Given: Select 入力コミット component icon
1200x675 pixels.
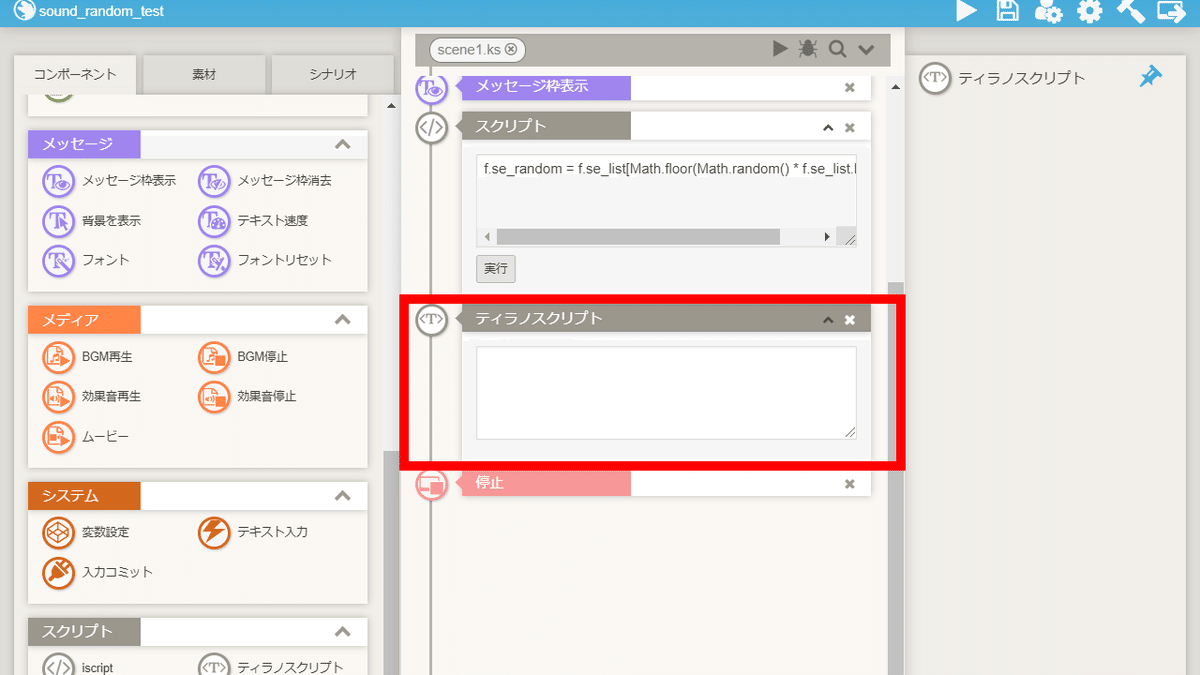Looking at the screenshot, I should pos(59,573).
